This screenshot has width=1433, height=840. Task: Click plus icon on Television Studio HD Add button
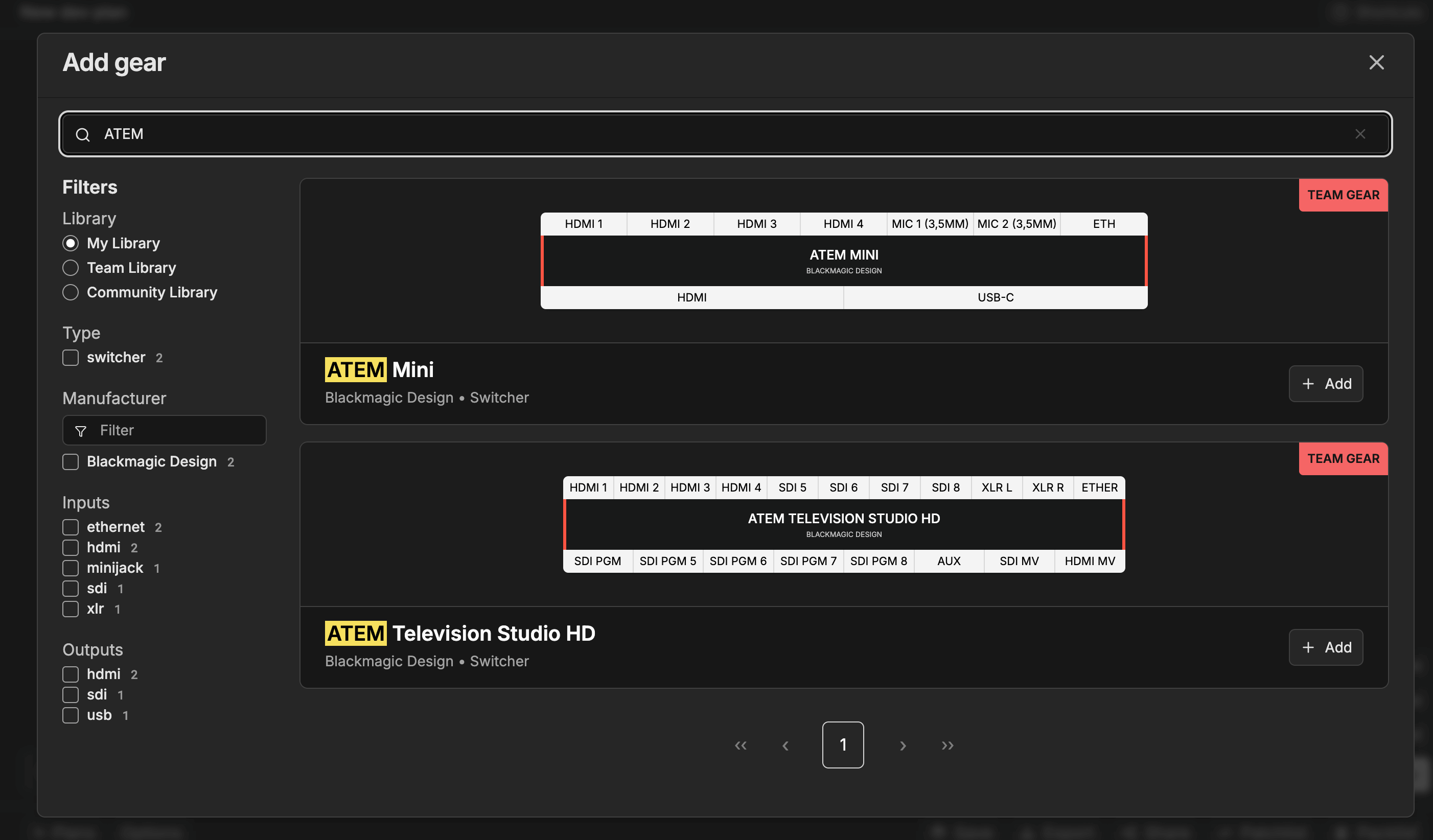[x=1308, y=648]
